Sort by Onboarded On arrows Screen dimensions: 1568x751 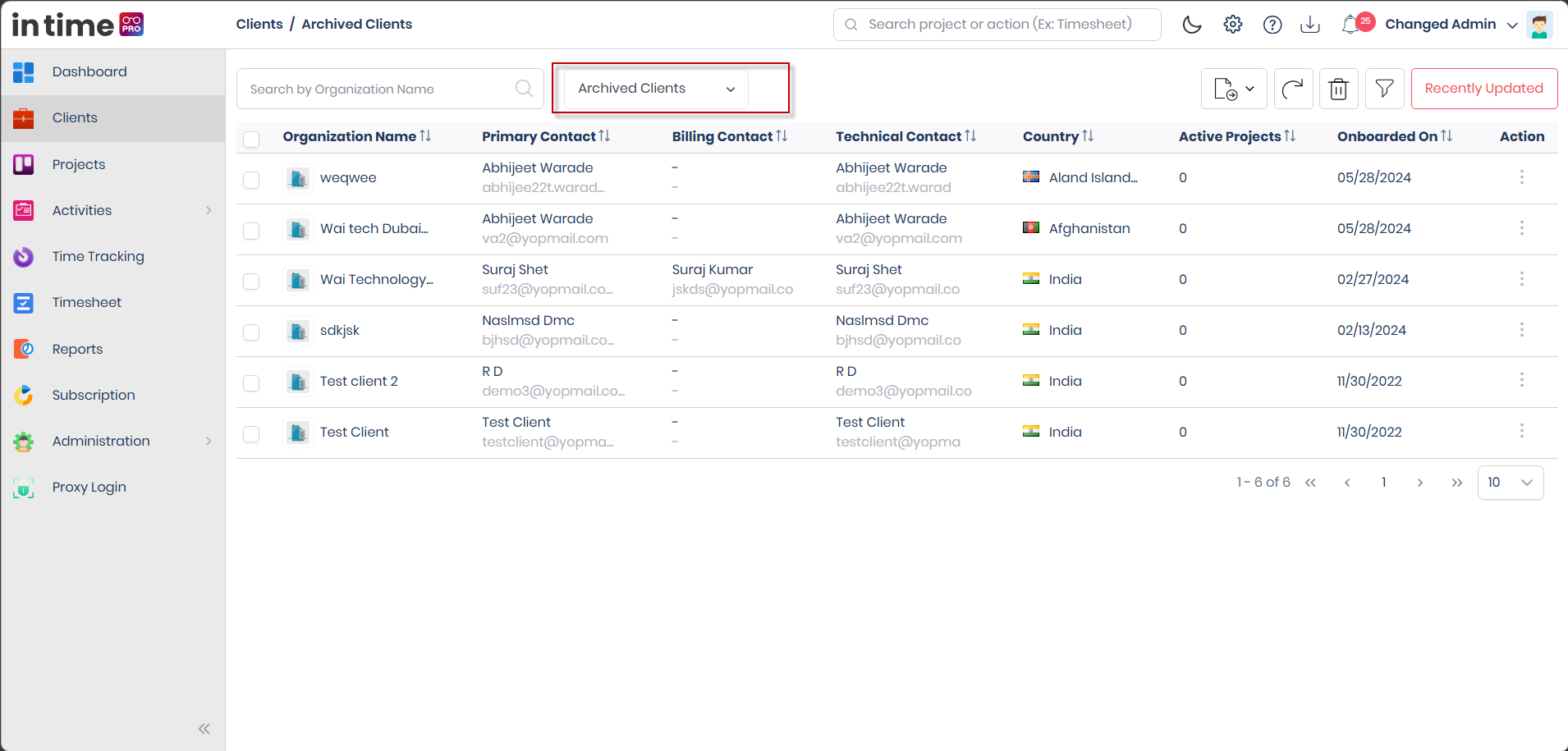point(1447,136)
